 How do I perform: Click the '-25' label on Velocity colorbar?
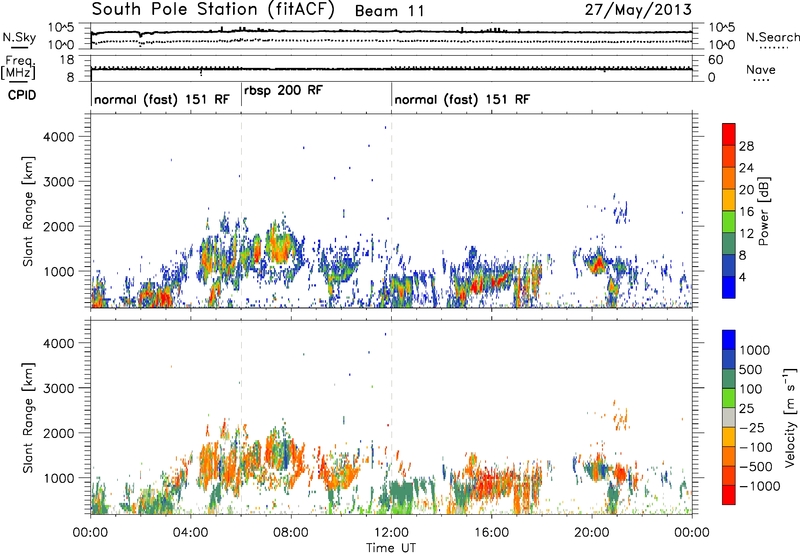point(753,428)
